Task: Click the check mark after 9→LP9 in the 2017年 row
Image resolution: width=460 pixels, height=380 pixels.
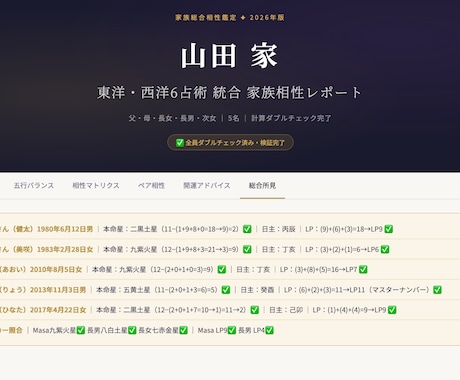Action: 392,310
